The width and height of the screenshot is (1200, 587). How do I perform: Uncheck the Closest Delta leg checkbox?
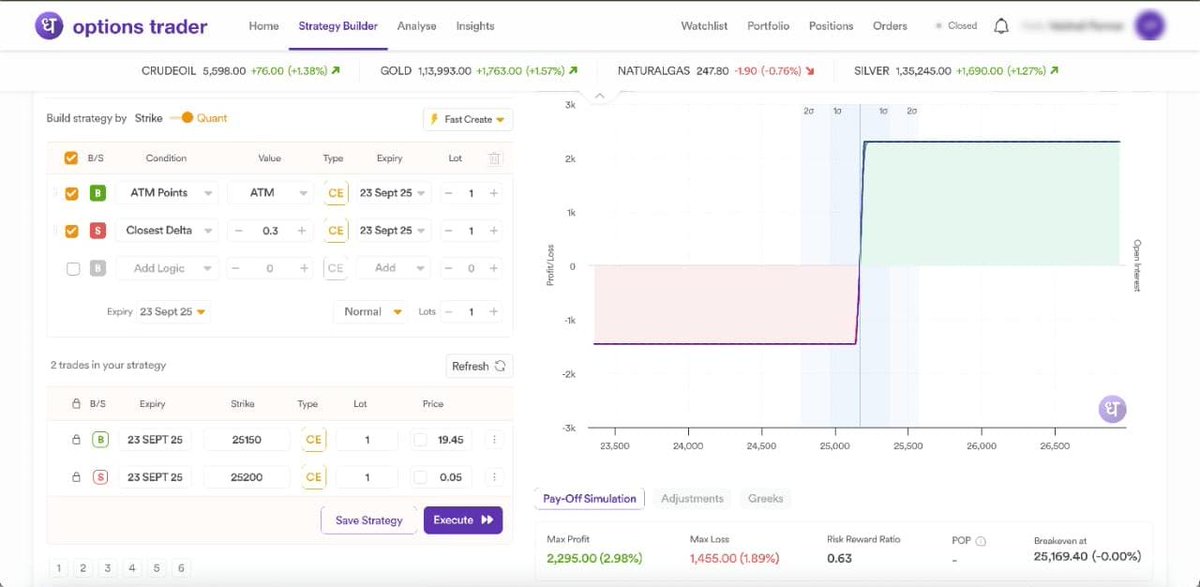point(72,230)
